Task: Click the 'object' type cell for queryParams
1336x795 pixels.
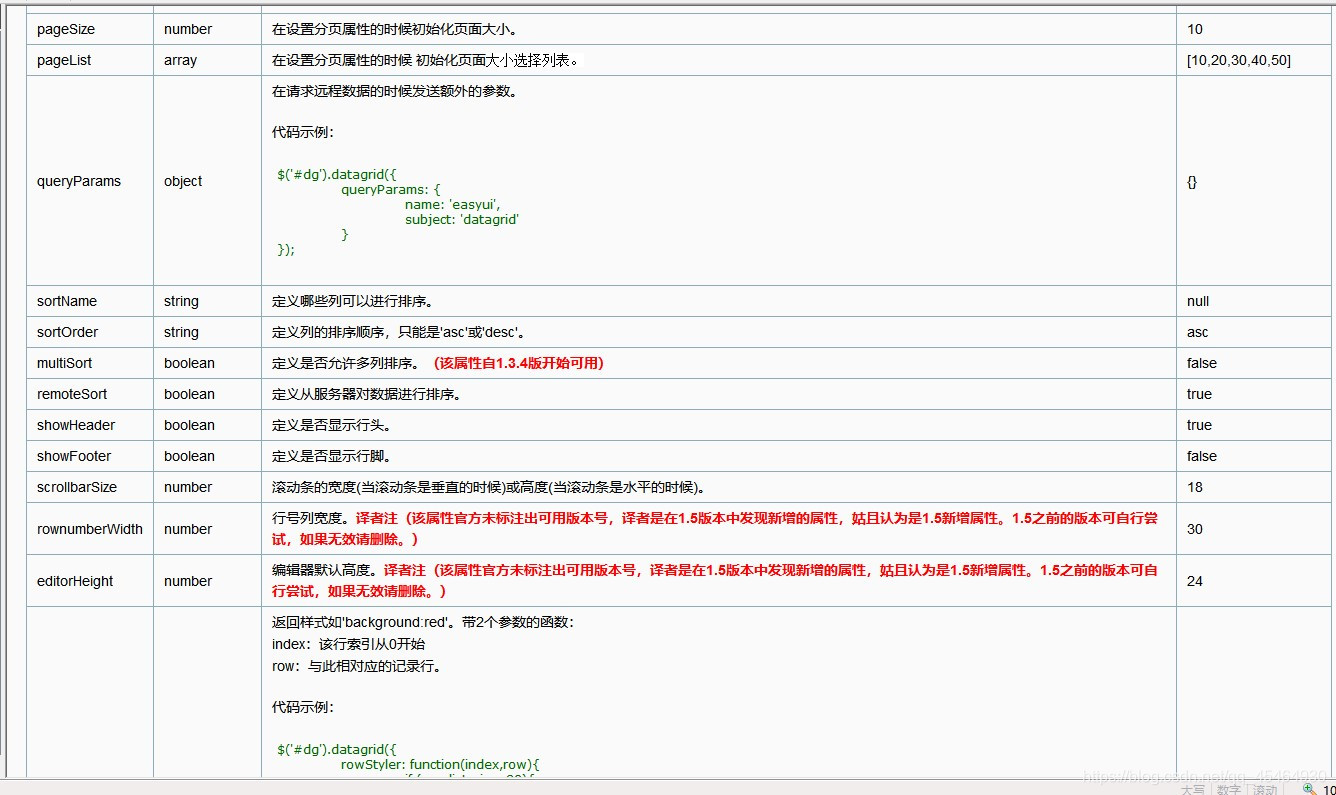Action: (207, 181)
